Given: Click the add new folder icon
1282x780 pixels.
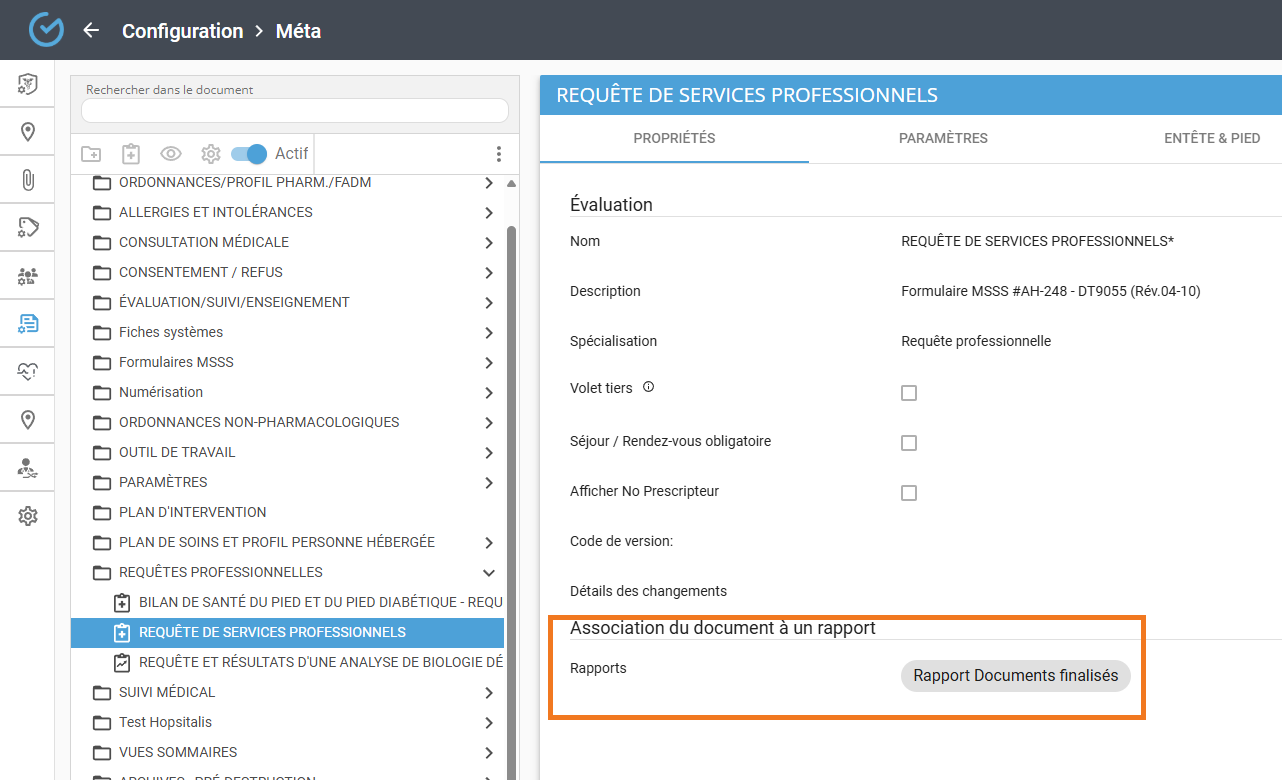Looking at the screenshot, I should click(91, 154).
